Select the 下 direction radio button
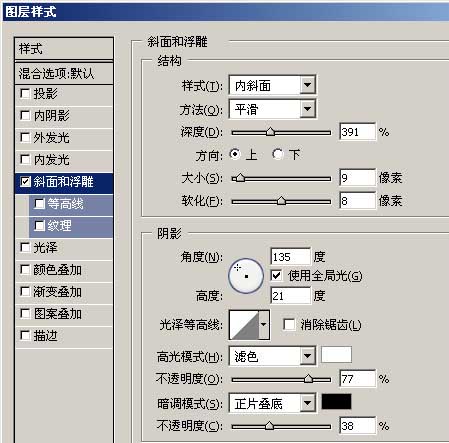This screenshot has height=443, width=449. [277, 154]
